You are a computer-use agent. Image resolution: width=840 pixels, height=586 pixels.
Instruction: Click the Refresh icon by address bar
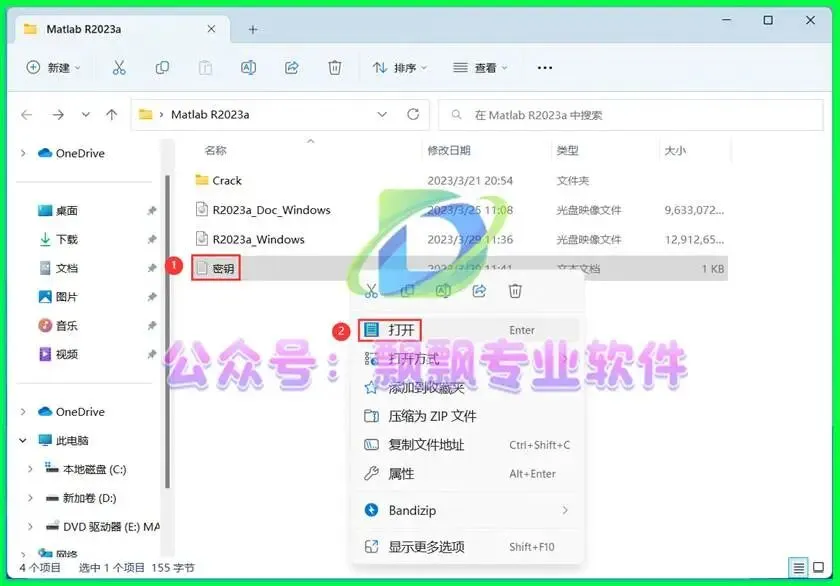tap(413, 114)
